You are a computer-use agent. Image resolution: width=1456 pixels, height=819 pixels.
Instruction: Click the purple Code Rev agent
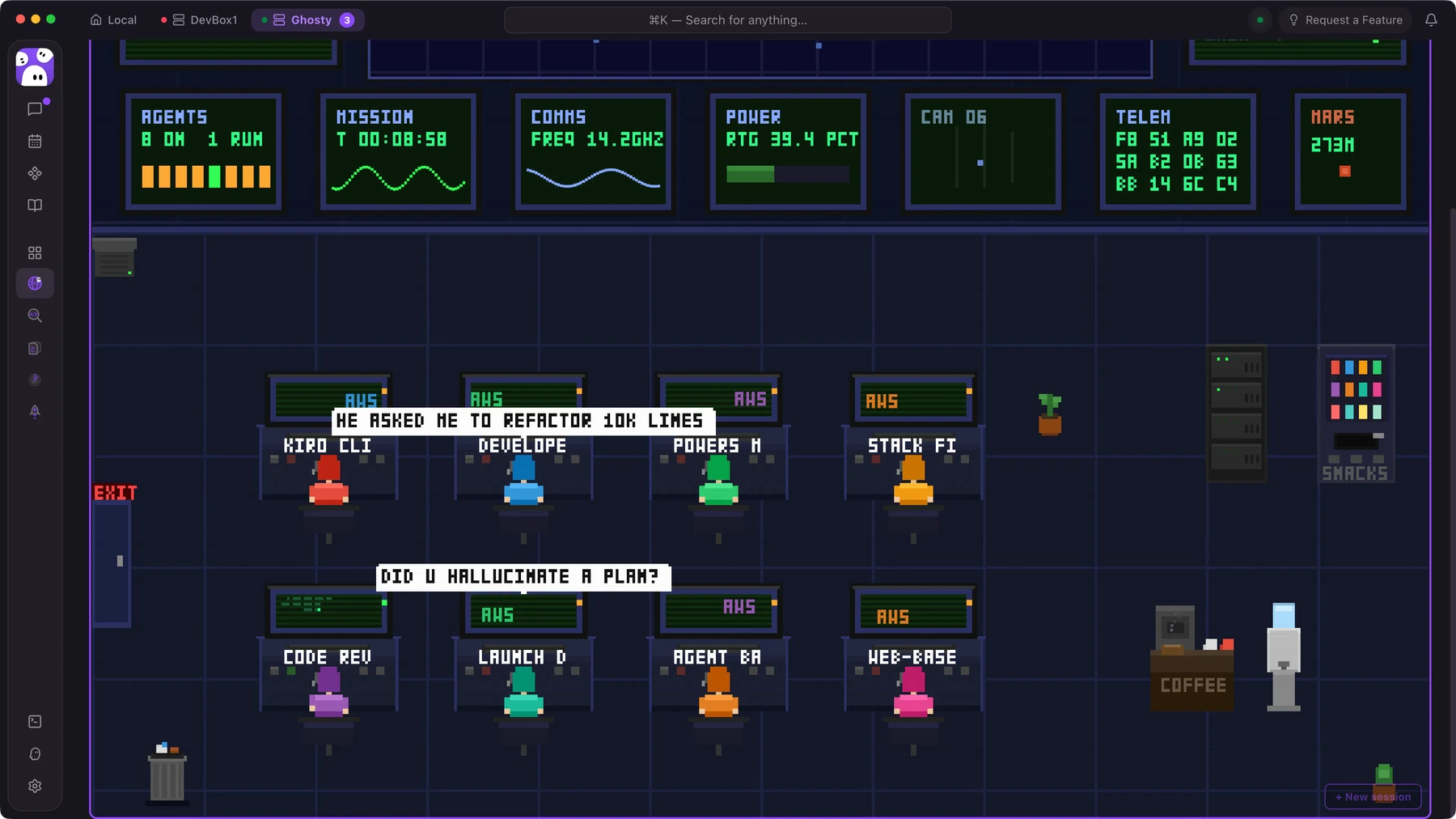(328, 693)
